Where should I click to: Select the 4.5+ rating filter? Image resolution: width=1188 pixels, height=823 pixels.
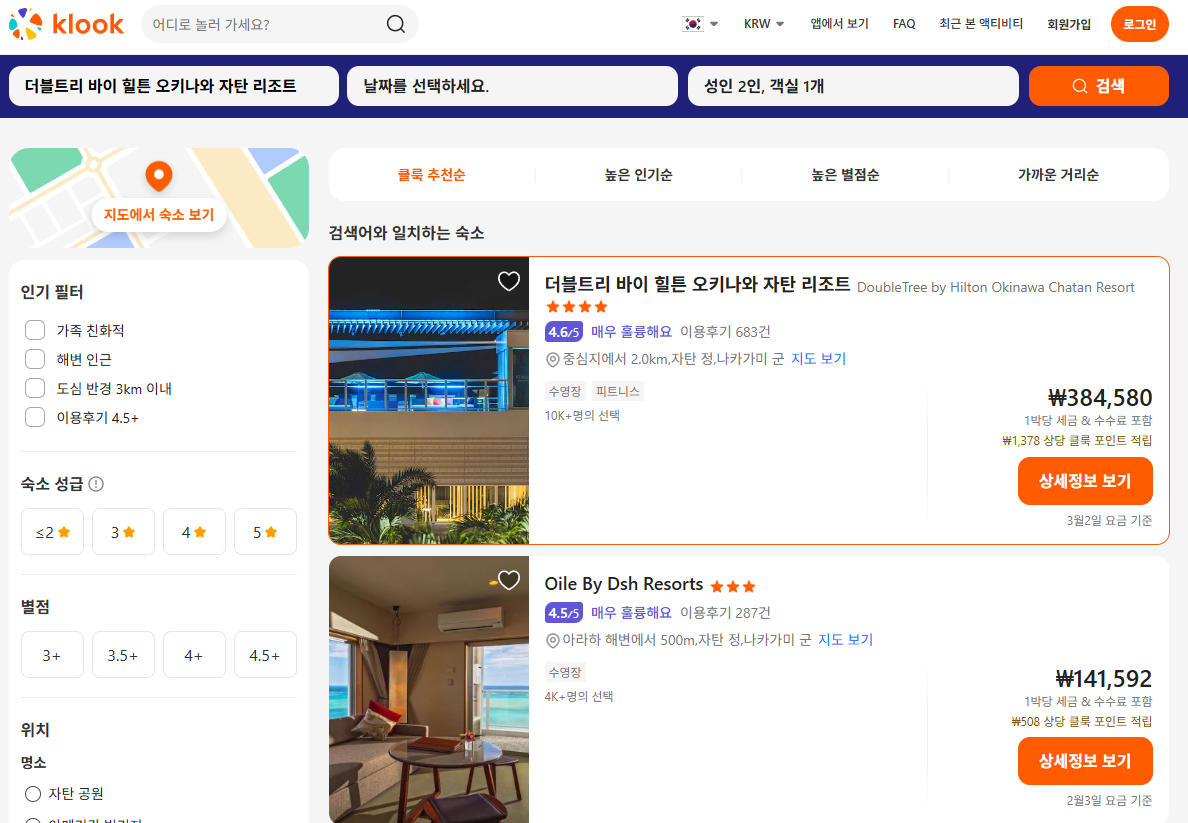[x=265, y=655]
